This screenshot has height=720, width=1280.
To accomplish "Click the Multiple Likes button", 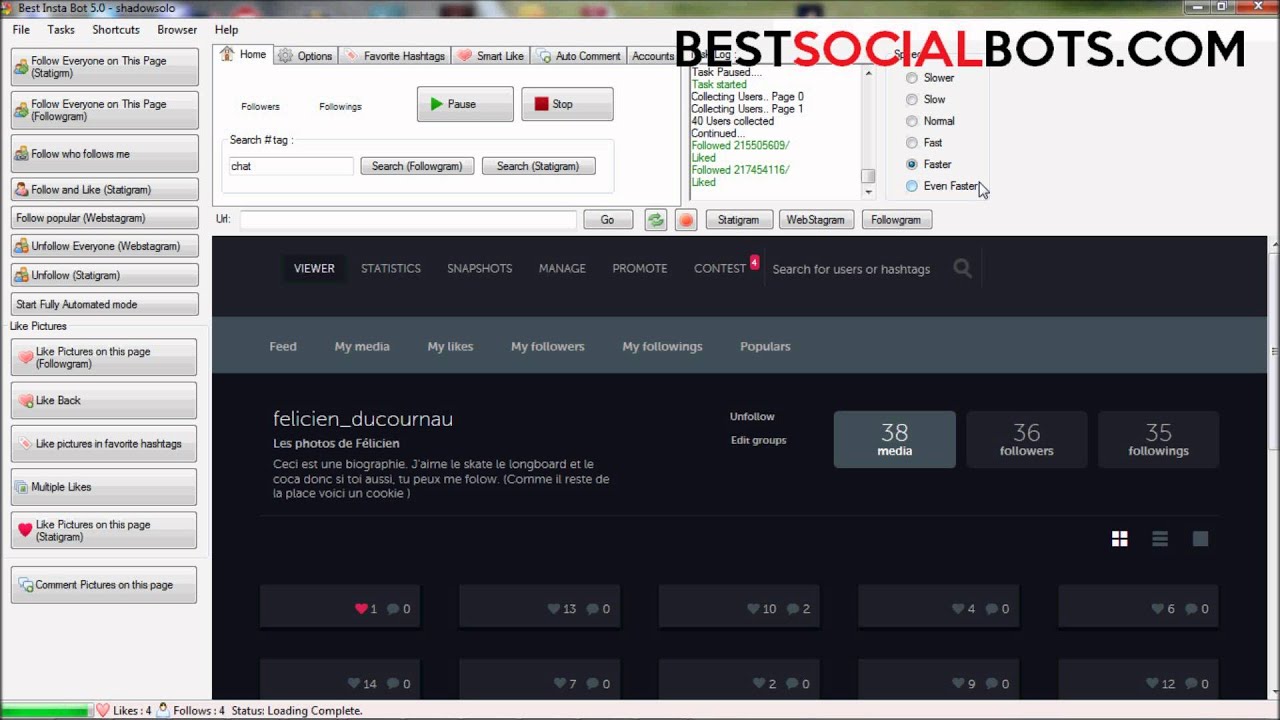I will pyautogui.click(x=104, y=487).
